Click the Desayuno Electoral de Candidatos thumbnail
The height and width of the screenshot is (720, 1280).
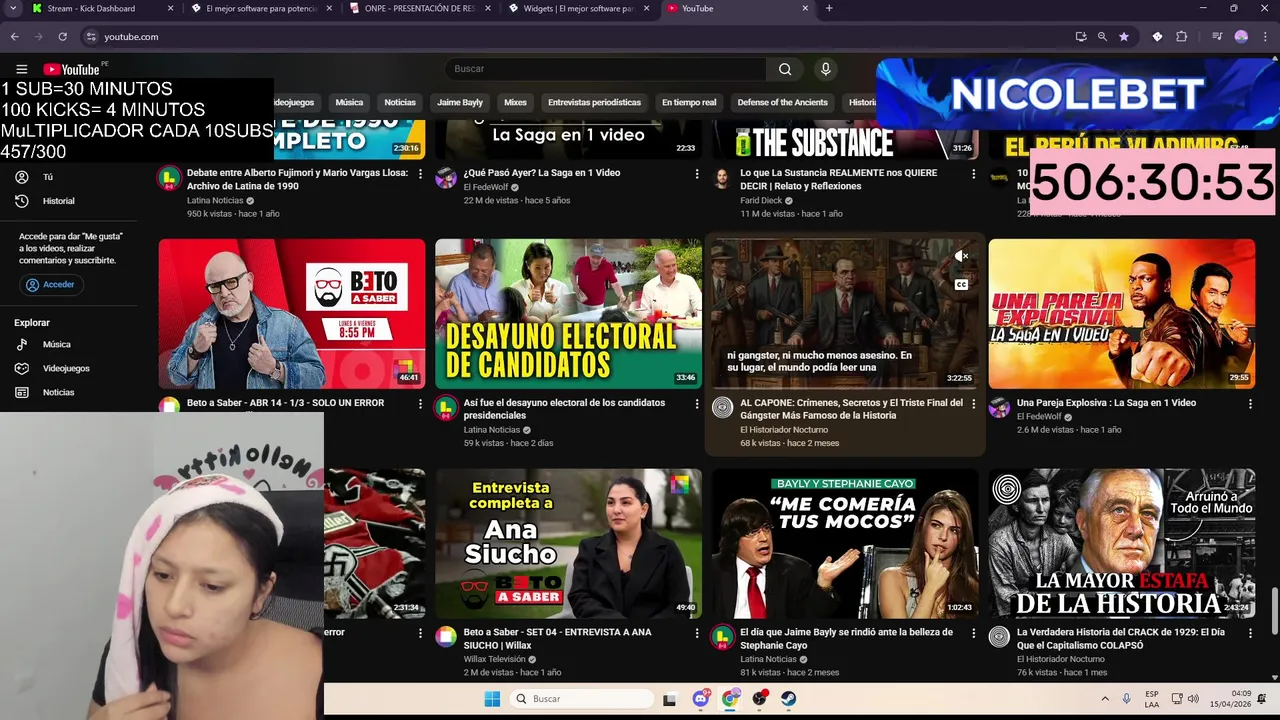point(568,313)
